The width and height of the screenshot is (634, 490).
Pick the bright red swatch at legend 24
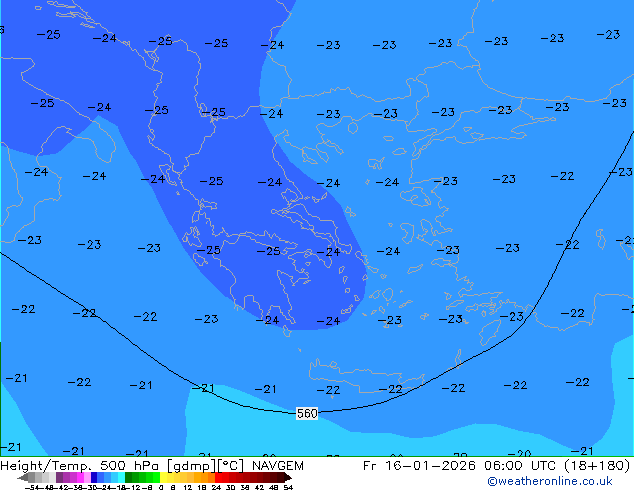click(218, 477)
